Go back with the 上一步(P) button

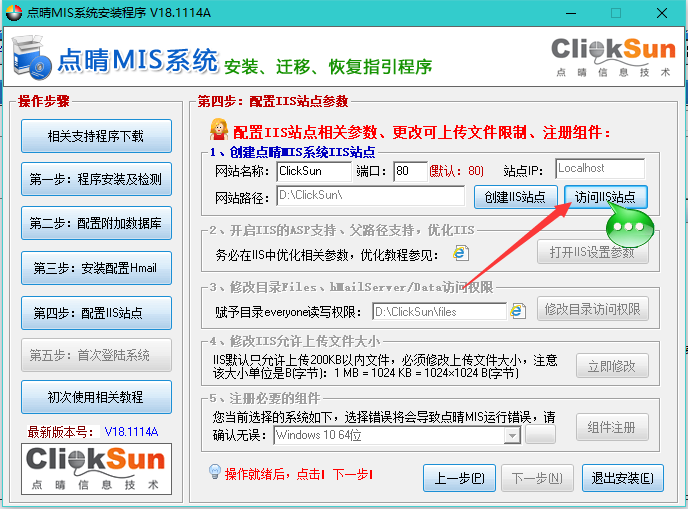point(459,476)
